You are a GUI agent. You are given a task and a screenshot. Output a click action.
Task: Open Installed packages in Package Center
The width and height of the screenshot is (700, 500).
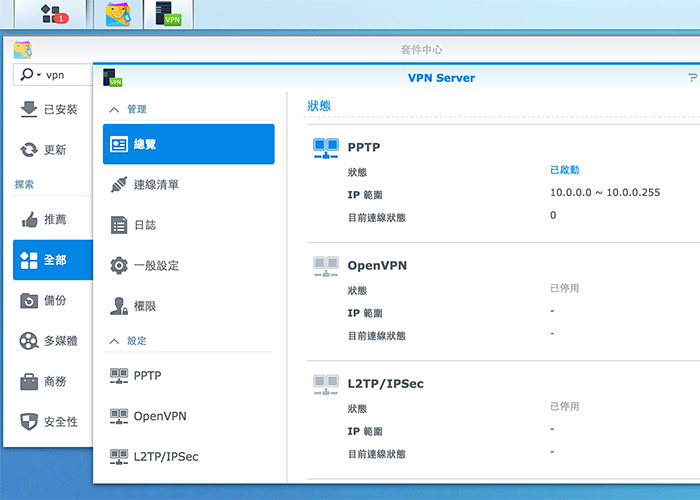click(53, 109)
